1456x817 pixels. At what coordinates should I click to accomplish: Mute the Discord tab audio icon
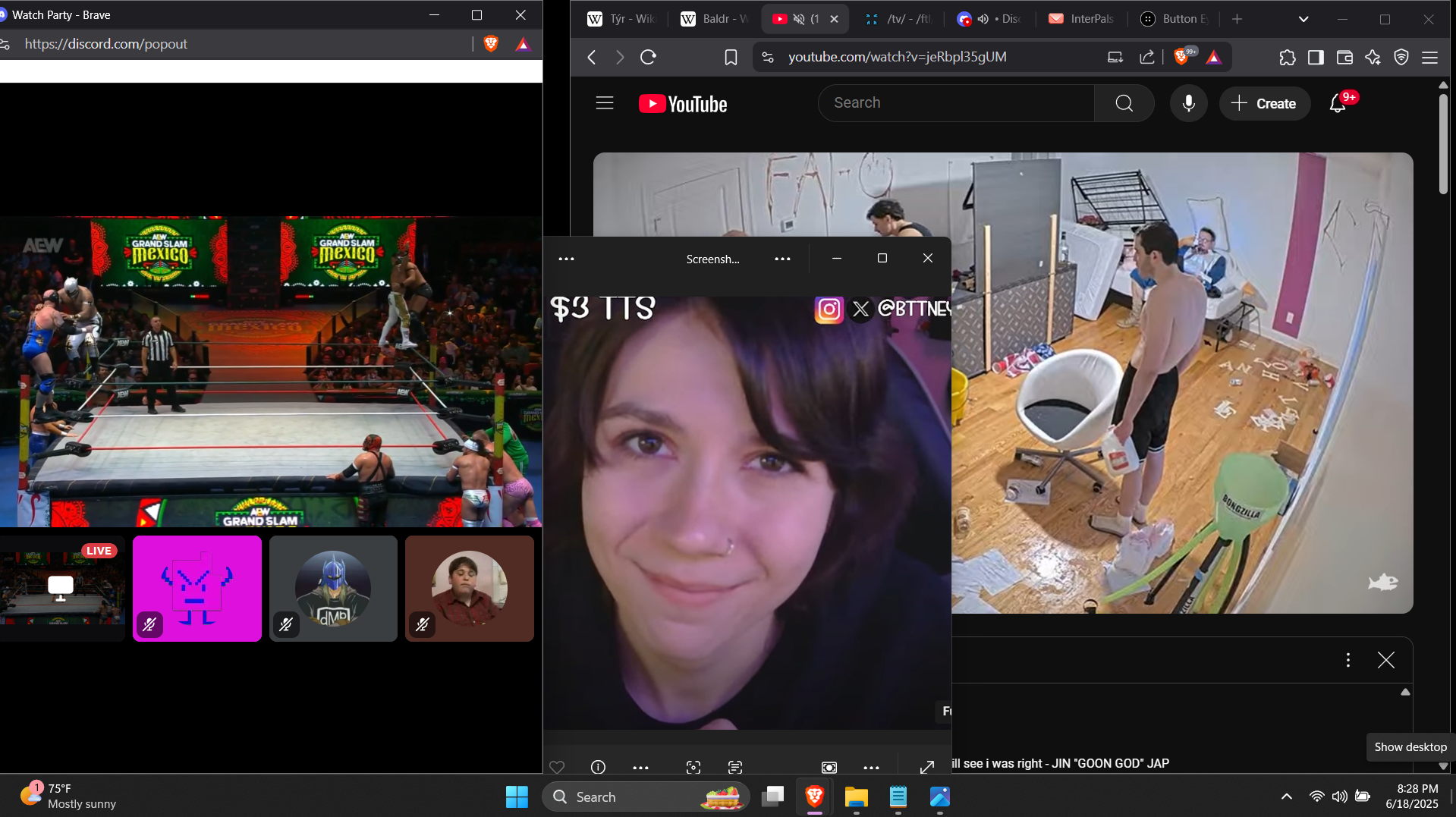(x=983, y=19)
